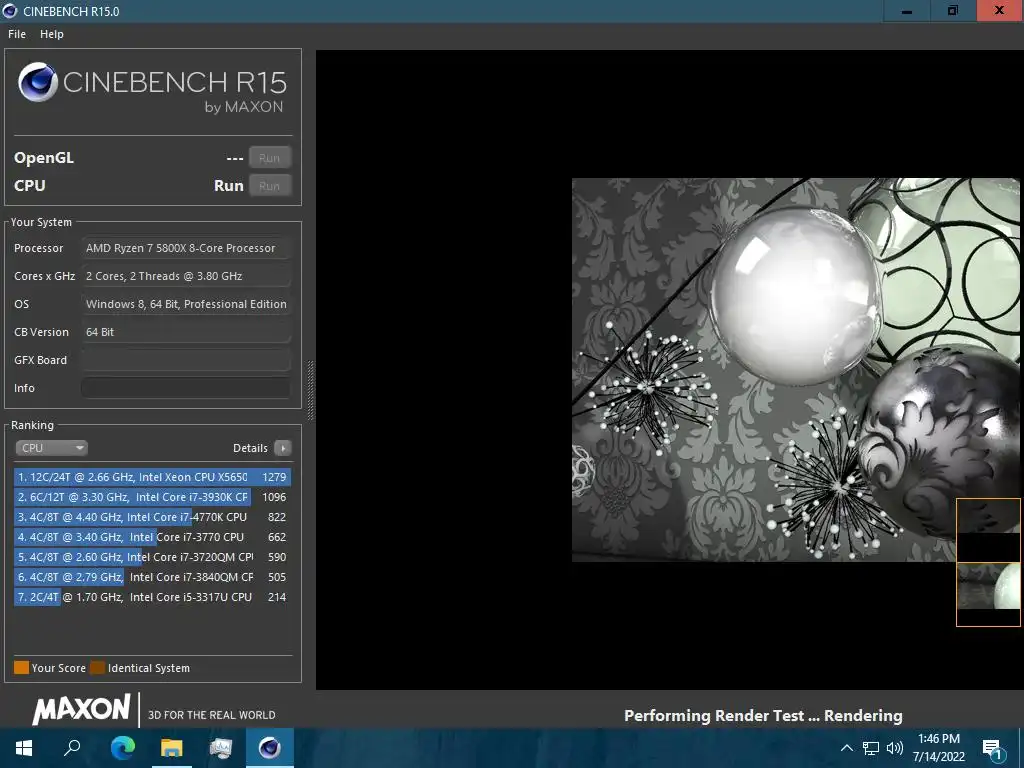Open the CPU ranking dropdown
The image size is (1024, 768).
(x=51, y=448)
